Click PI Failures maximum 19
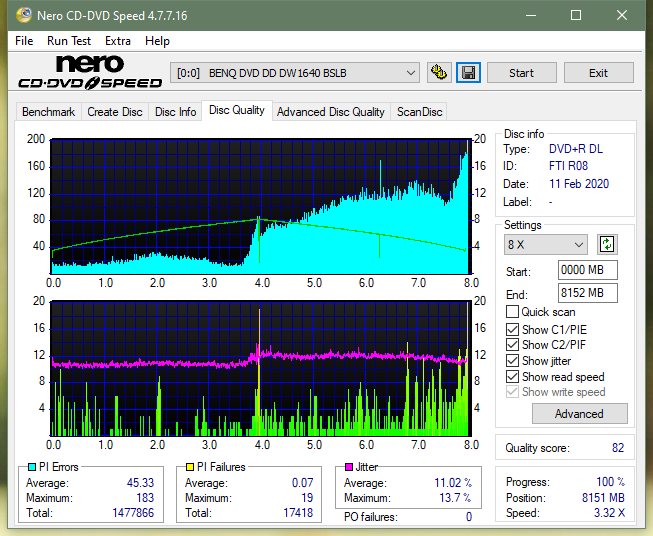This screenshot has height=536, width=653. pyautogui.click(x=307, y=498)
